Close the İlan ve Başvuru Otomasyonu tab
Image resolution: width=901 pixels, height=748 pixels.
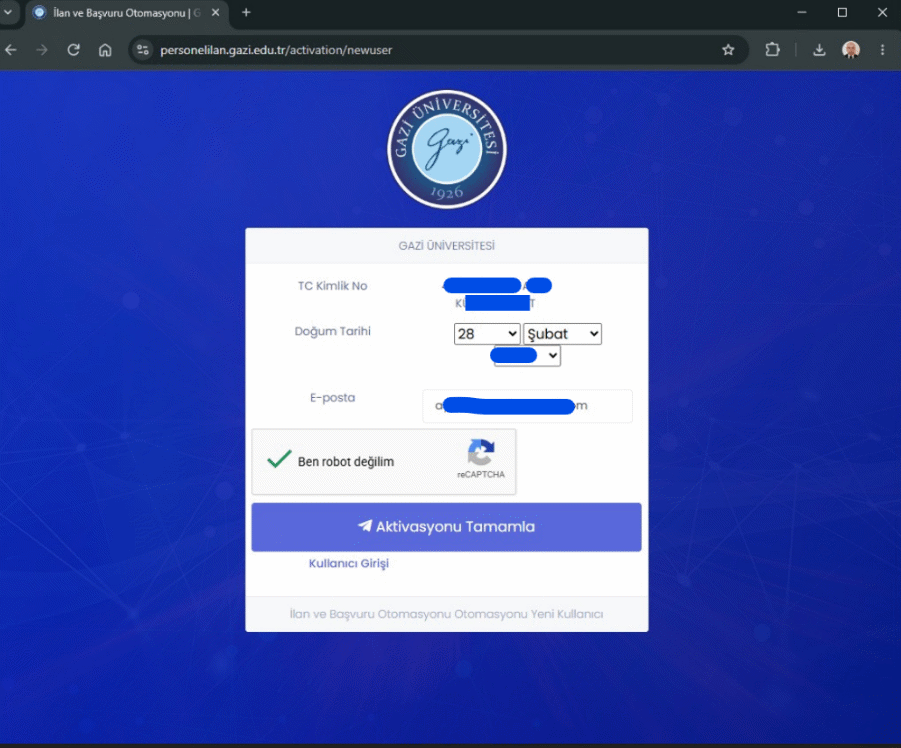215,12
